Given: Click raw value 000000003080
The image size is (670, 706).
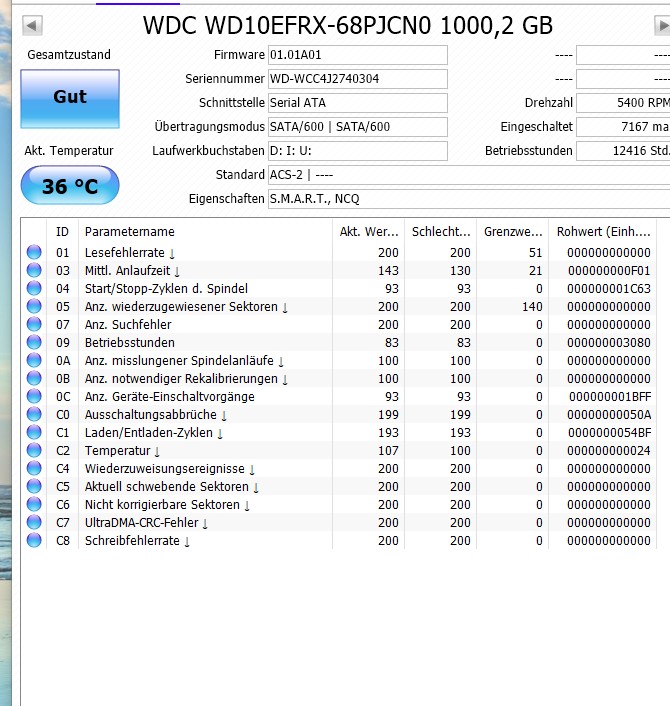Looking at the screenshot, I should pos(609,343).
